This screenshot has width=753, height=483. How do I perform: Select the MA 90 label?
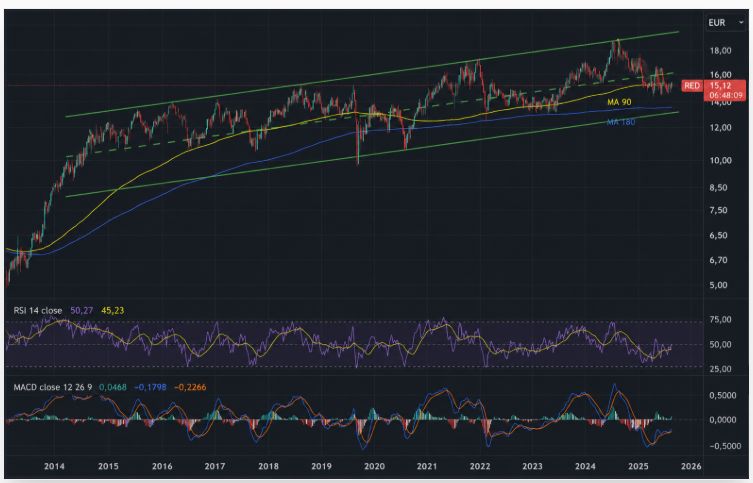pyautogui.click(x=619, y=102)
